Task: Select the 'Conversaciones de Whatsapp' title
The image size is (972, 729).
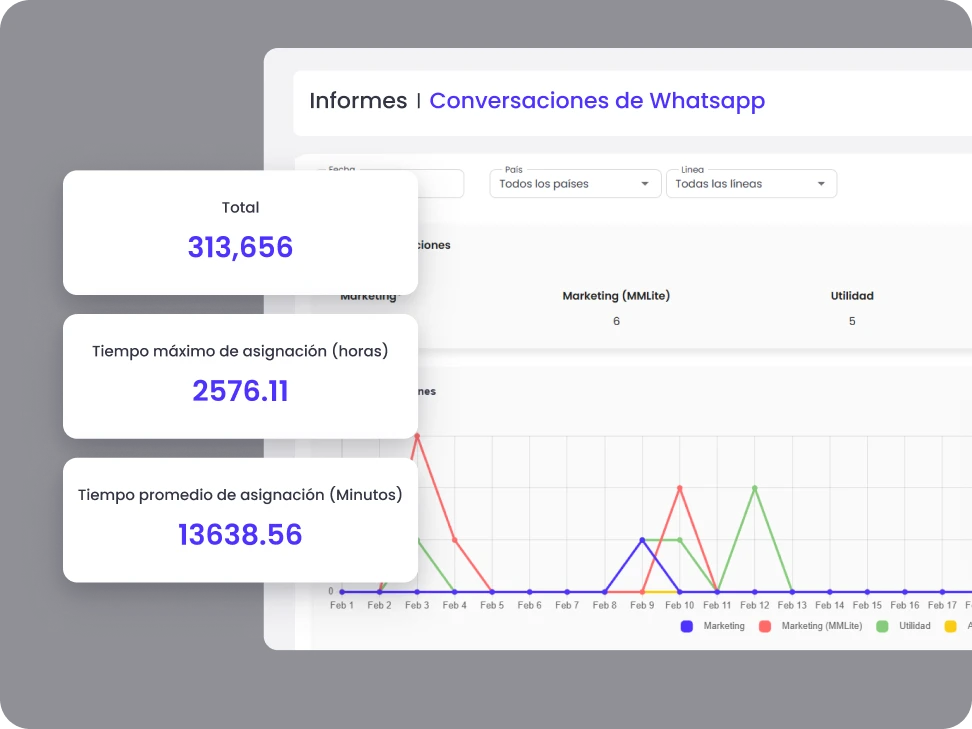Action: (597, 101)
